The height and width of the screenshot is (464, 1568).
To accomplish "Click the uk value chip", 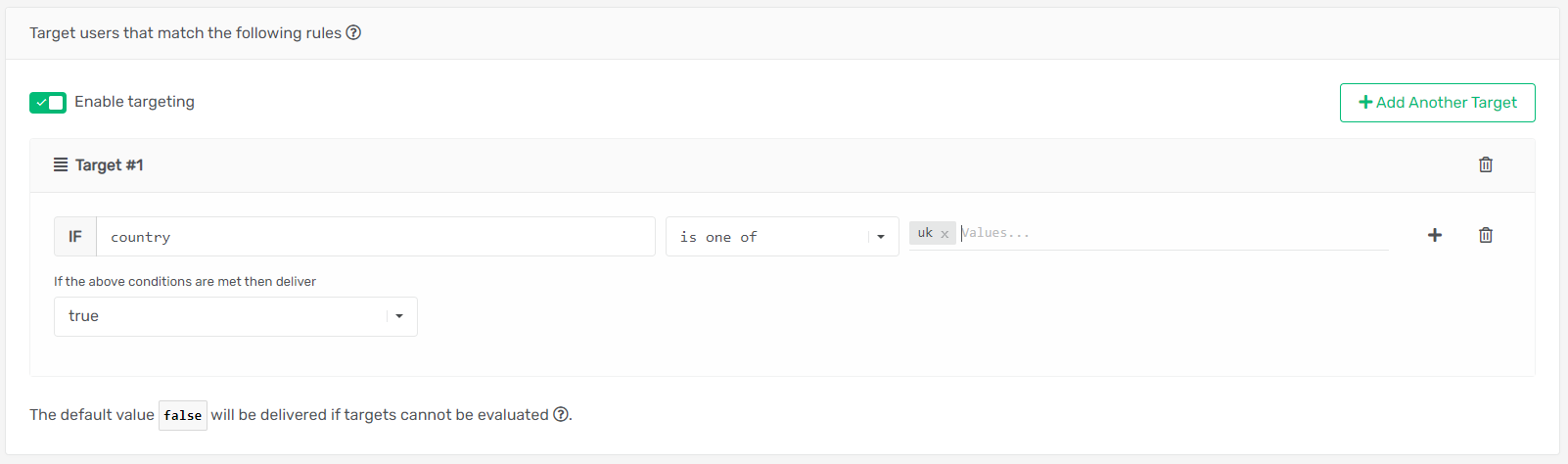I will (924, 233).
